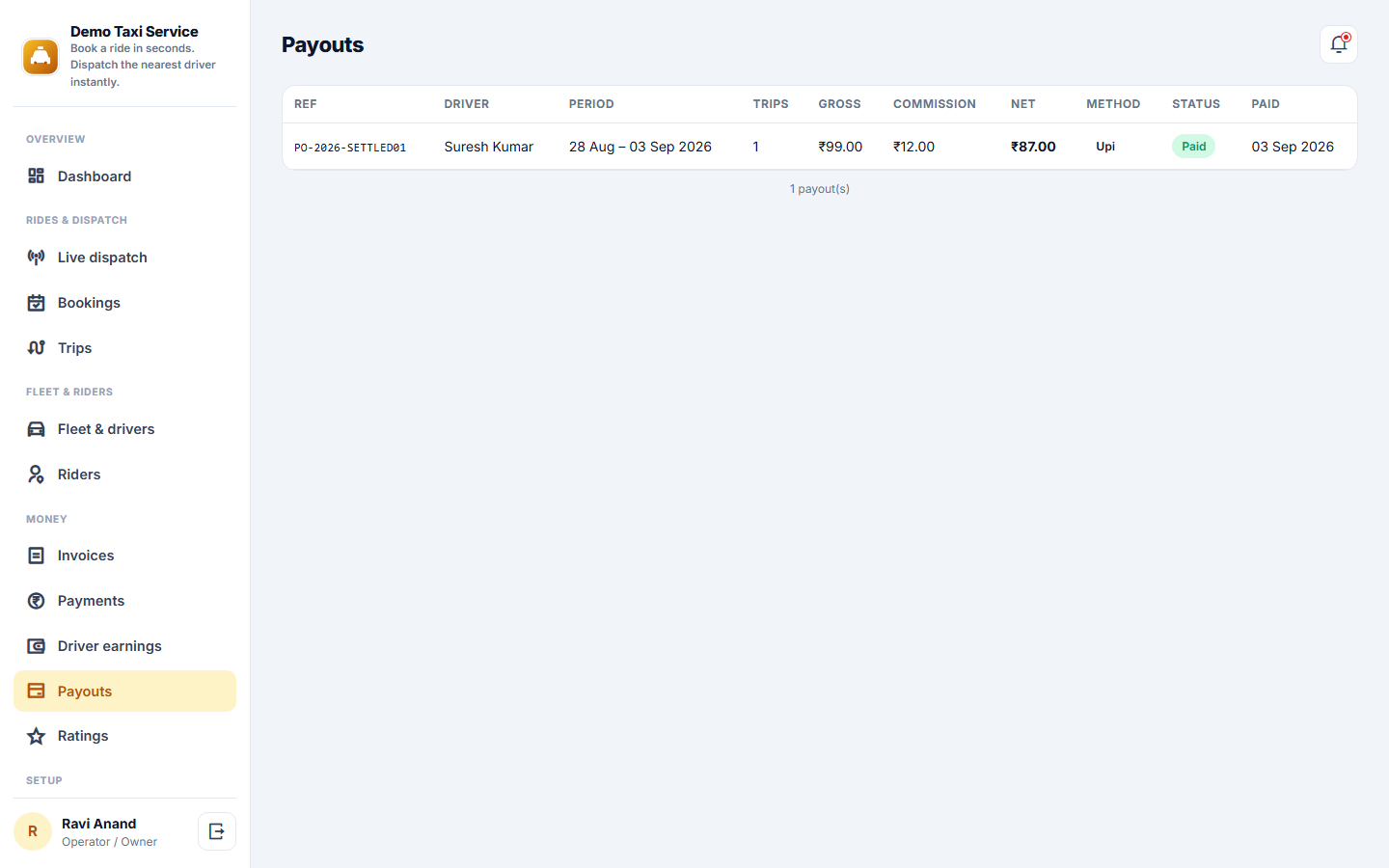The height and width of the screenshot is (868, 1389).
Task: Select the Payouts menu item
Action: pos(124,691)
